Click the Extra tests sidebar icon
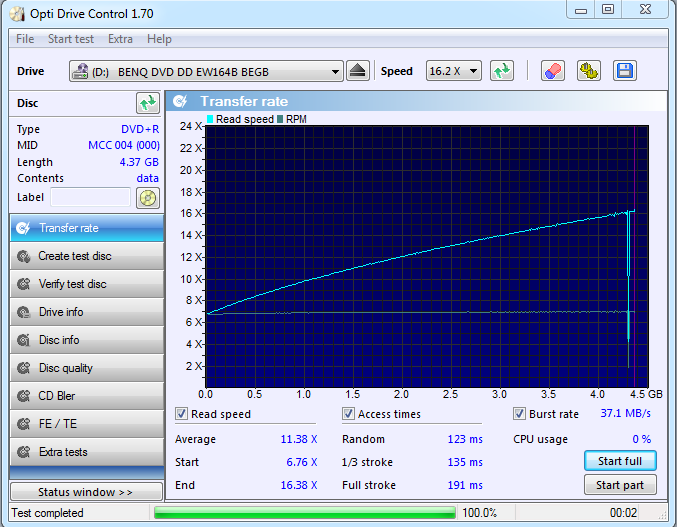The width and height of the screenshot is (677, 527). 23,452
